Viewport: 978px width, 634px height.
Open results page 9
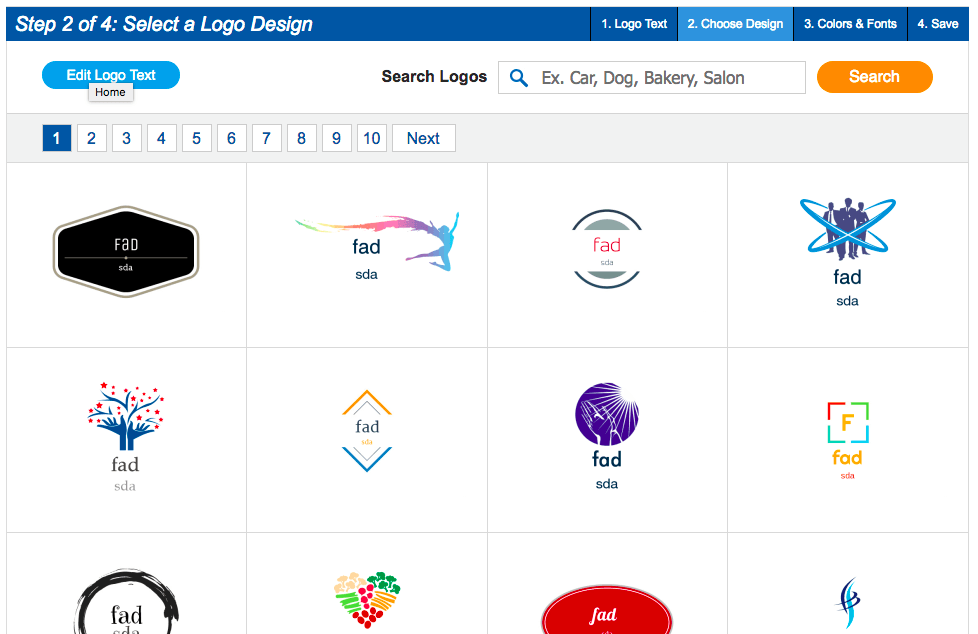336,138
